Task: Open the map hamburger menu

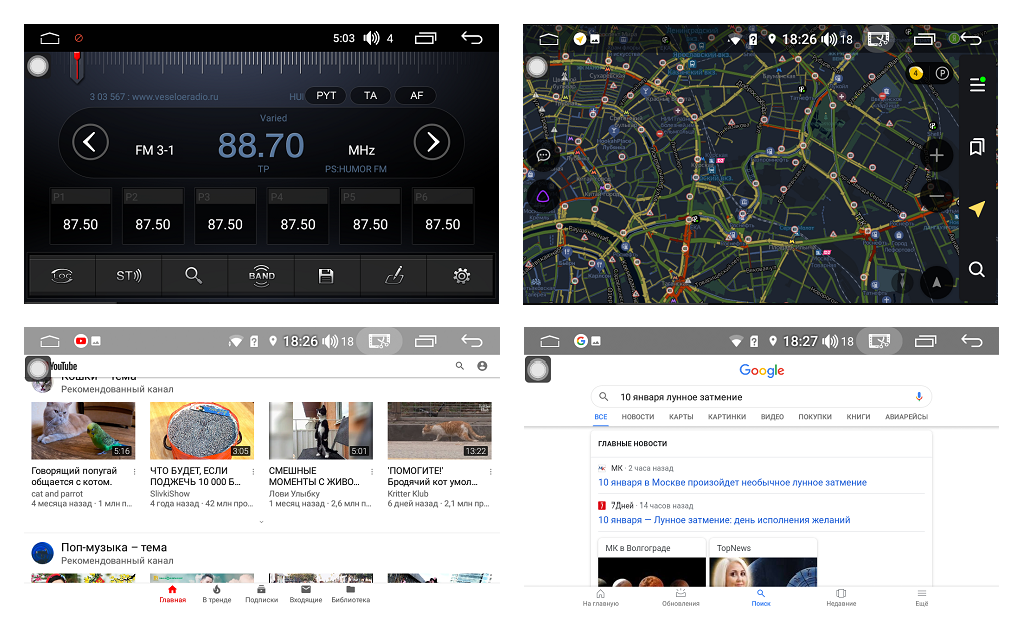Action: point(977,85)
